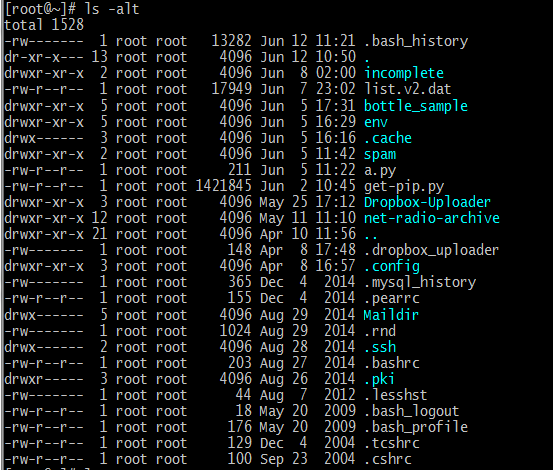Select the a.py filename
The image size is (553, 470).
(380, 171)
